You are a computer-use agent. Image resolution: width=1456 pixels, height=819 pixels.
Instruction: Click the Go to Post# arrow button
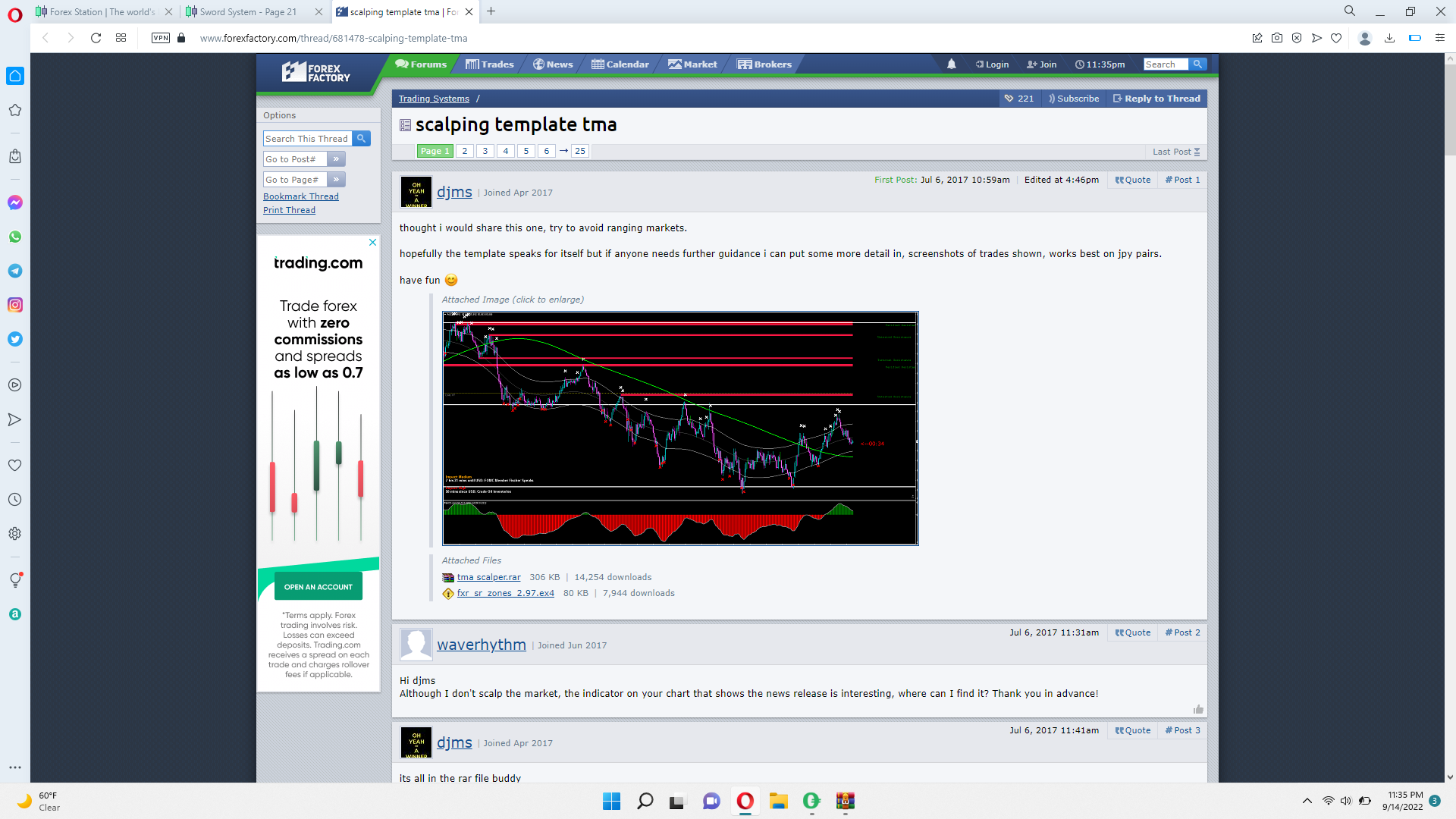click(x=336, y=159)
